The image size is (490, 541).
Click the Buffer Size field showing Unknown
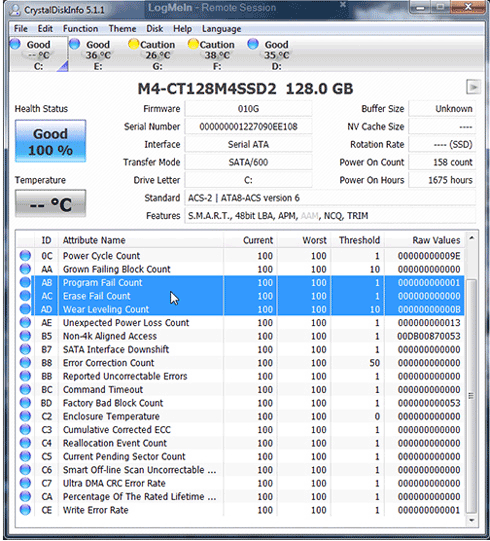[442, 109]
